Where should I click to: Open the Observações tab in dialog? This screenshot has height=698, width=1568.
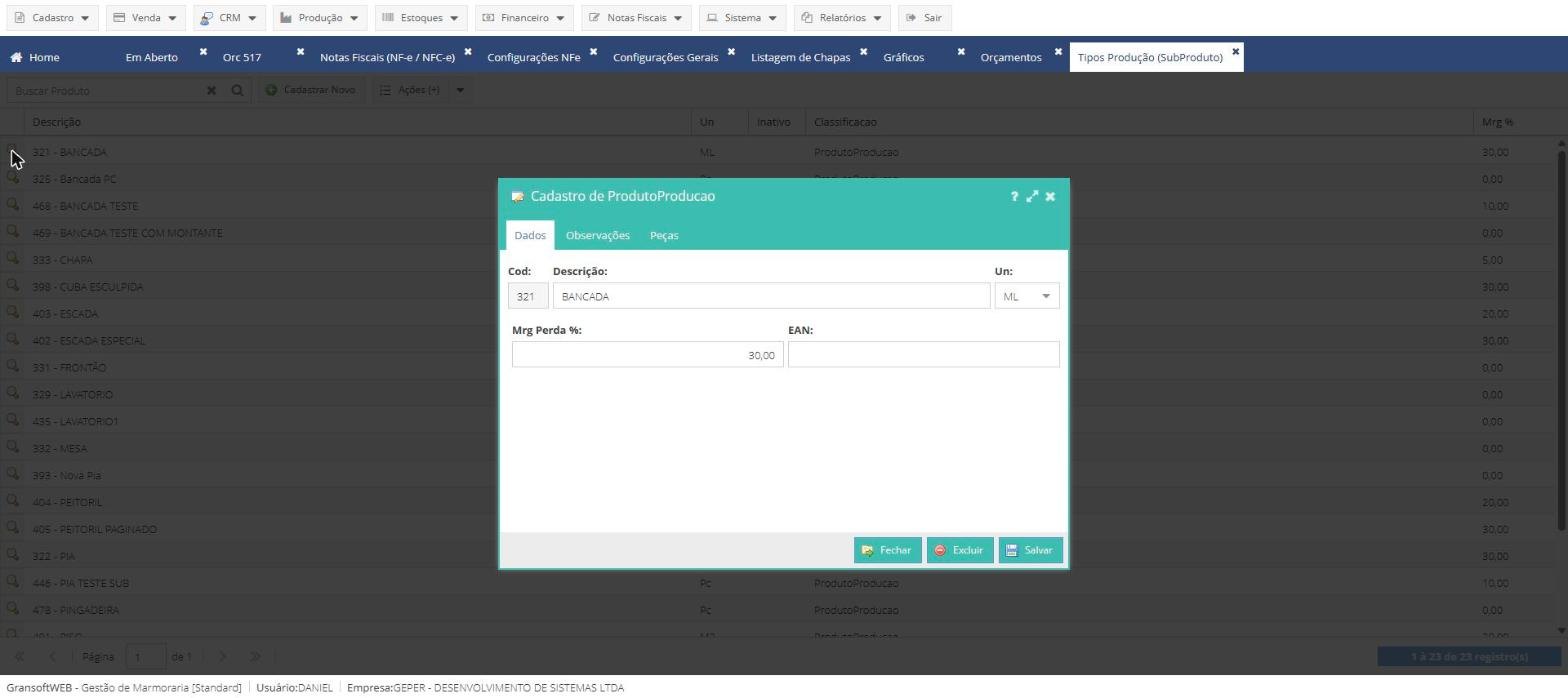pyautogui.click(x=597, y=235)
